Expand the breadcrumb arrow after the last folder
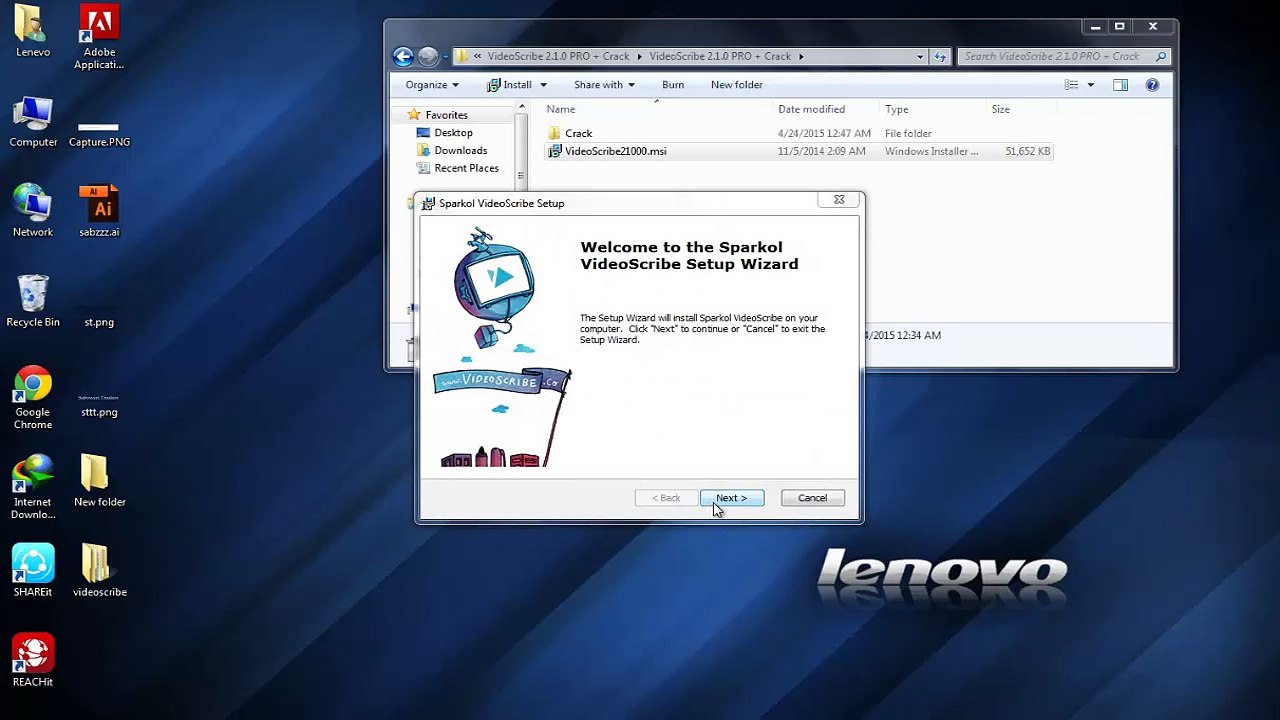 [x=801, y=56]
